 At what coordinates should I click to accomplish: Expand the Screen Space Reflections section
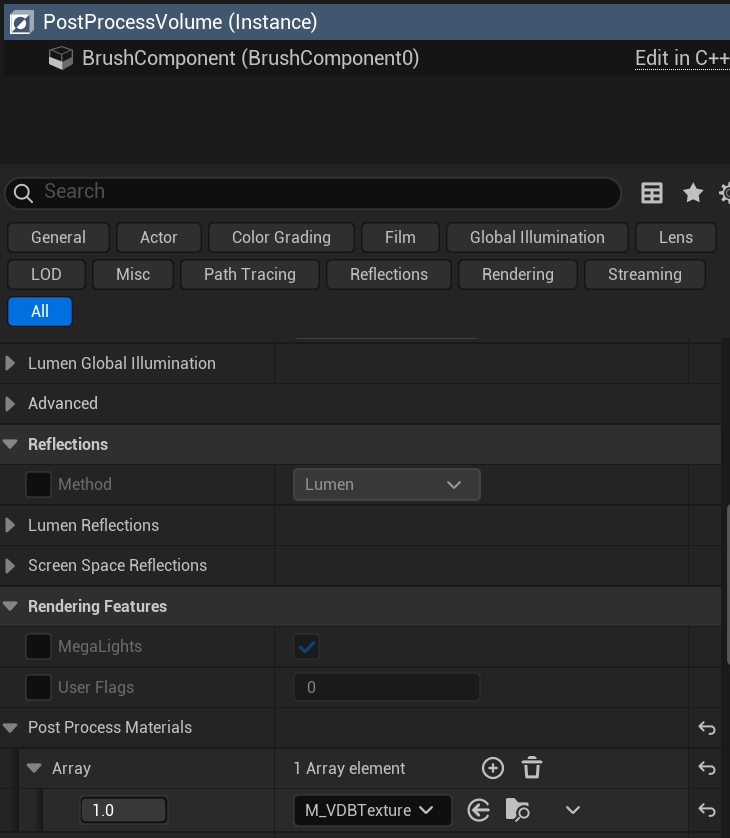click(x=10, y=566)
